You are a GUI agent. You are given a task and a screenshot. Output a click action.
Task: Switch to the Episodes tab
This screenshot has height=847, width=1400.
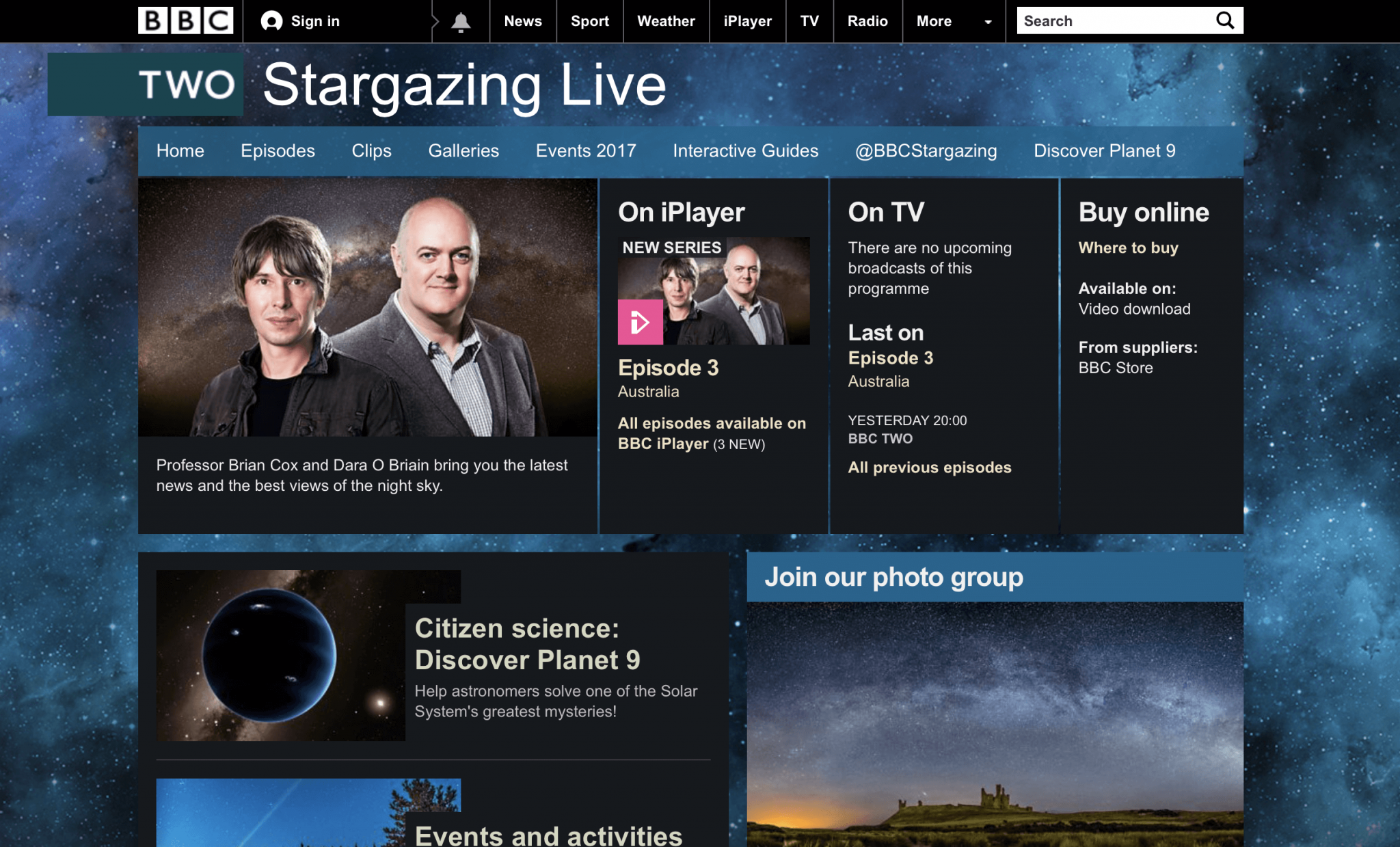coord(278,150)
